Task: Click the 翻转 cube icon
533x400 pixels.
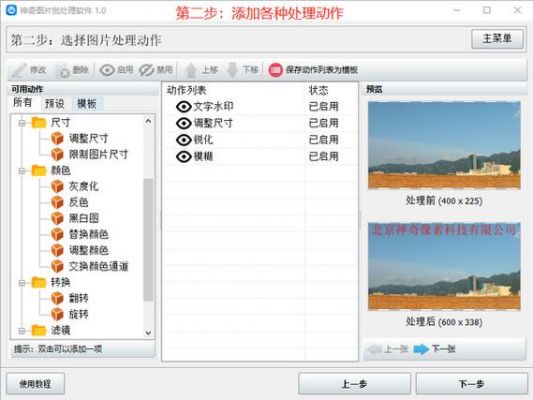Action: tap(57, 298)
